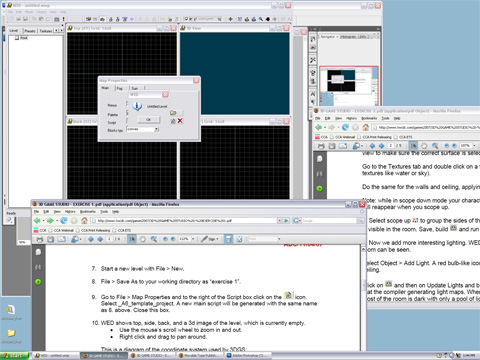This screenshot has height=360, width=480.
Task: Click the red X icon beside Script field
Action: (x=180, y=121)
